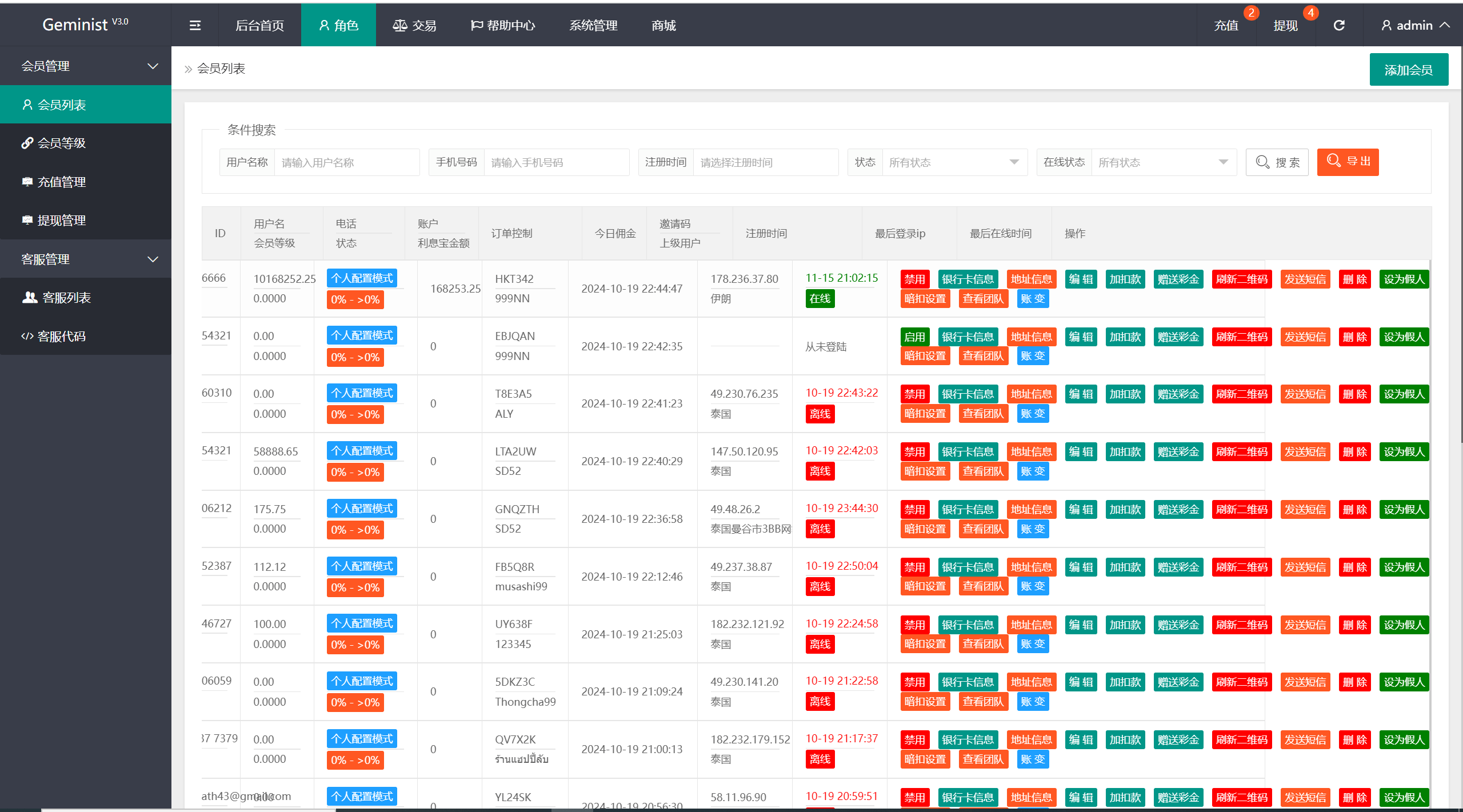Switch to the 交易 top menu
1463x812 pixels.
coord(415,25)
